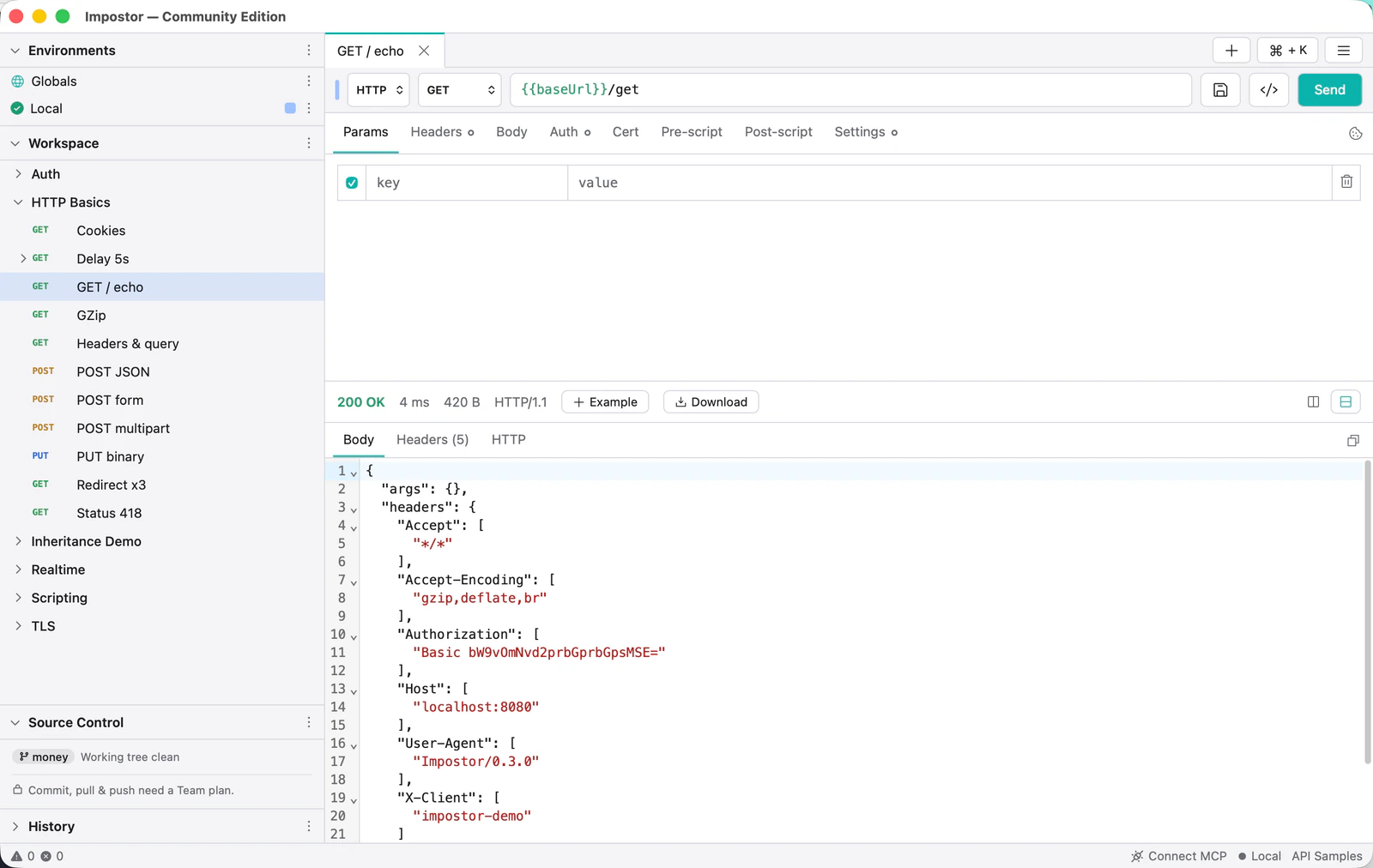Send the request

coord(1329,90)
